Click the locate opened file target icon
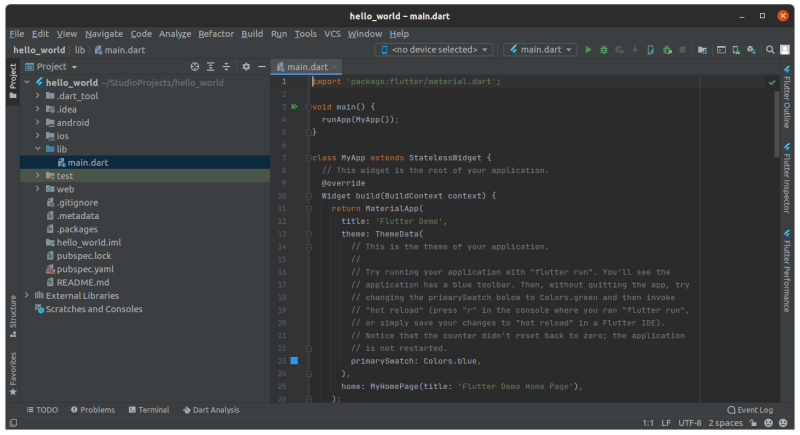Viewport: 800px width, 435px height. 195,67
